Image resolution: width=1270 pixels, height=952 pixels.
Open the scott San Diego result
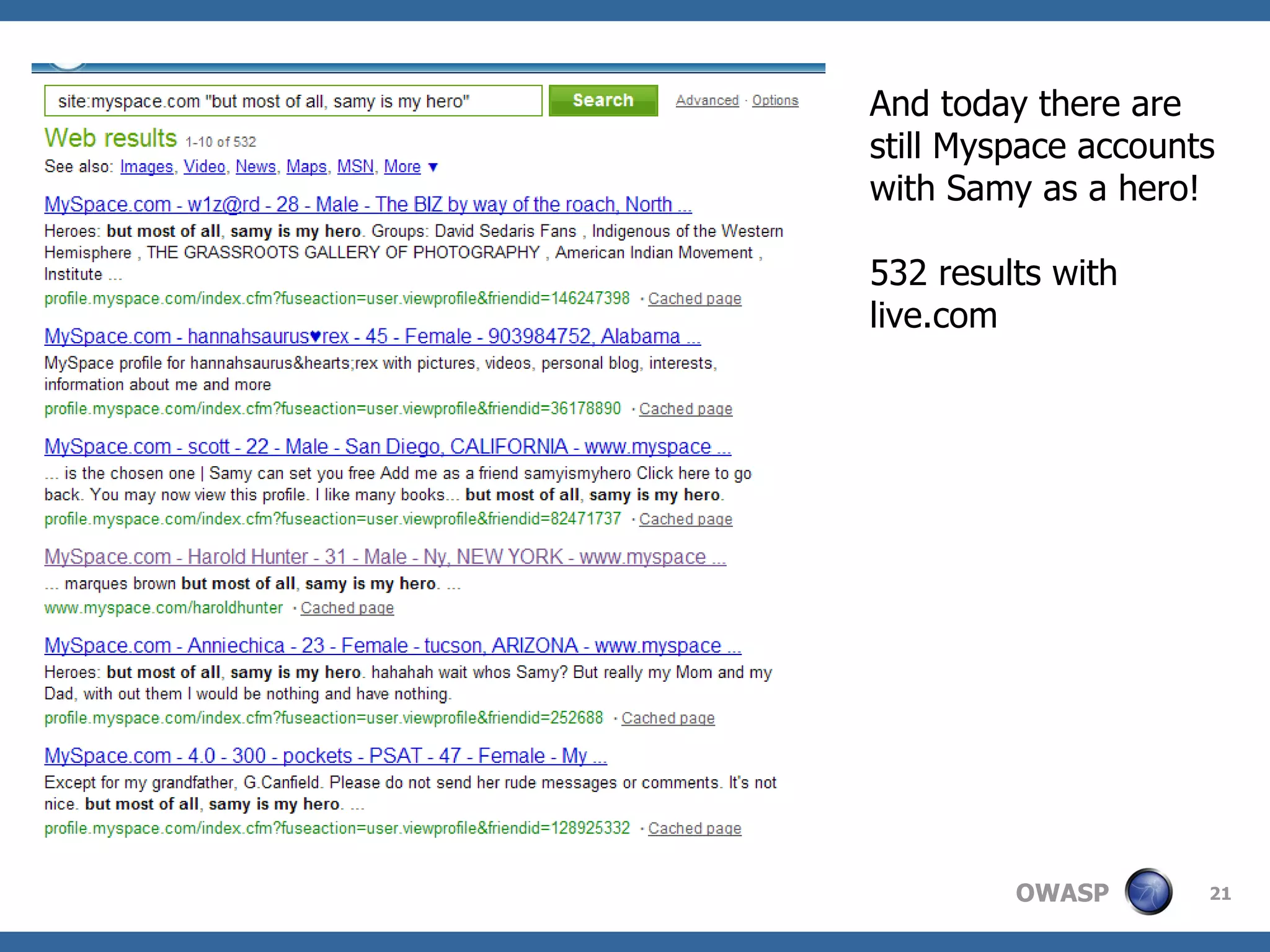388,446
